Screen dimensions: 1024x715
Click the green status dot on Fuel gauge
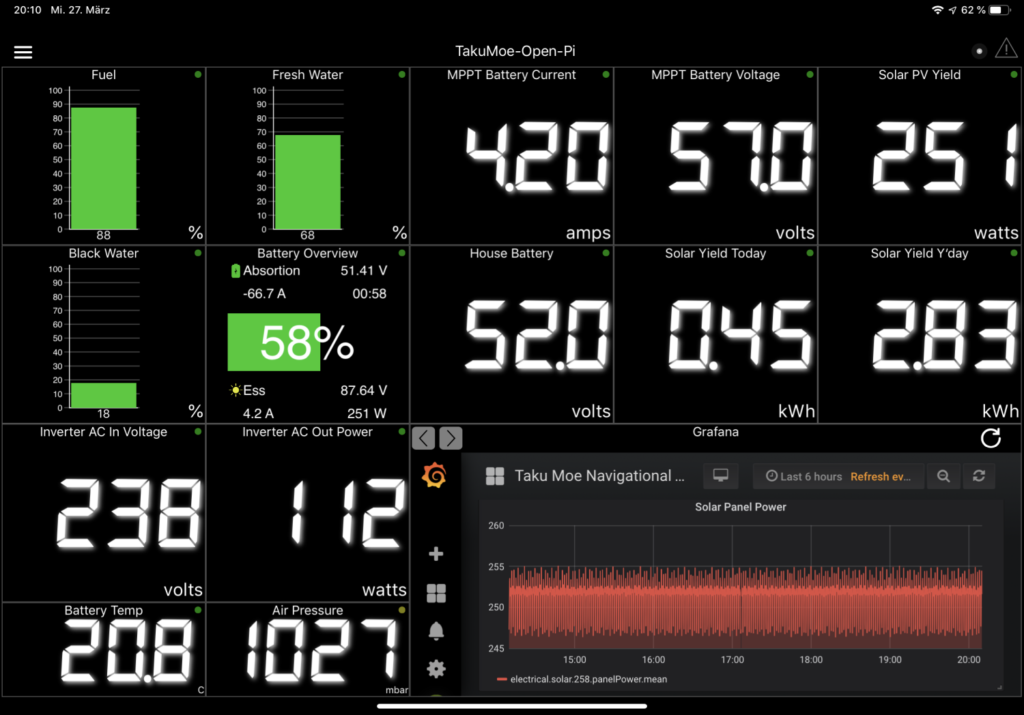click(x=196, y=72)
